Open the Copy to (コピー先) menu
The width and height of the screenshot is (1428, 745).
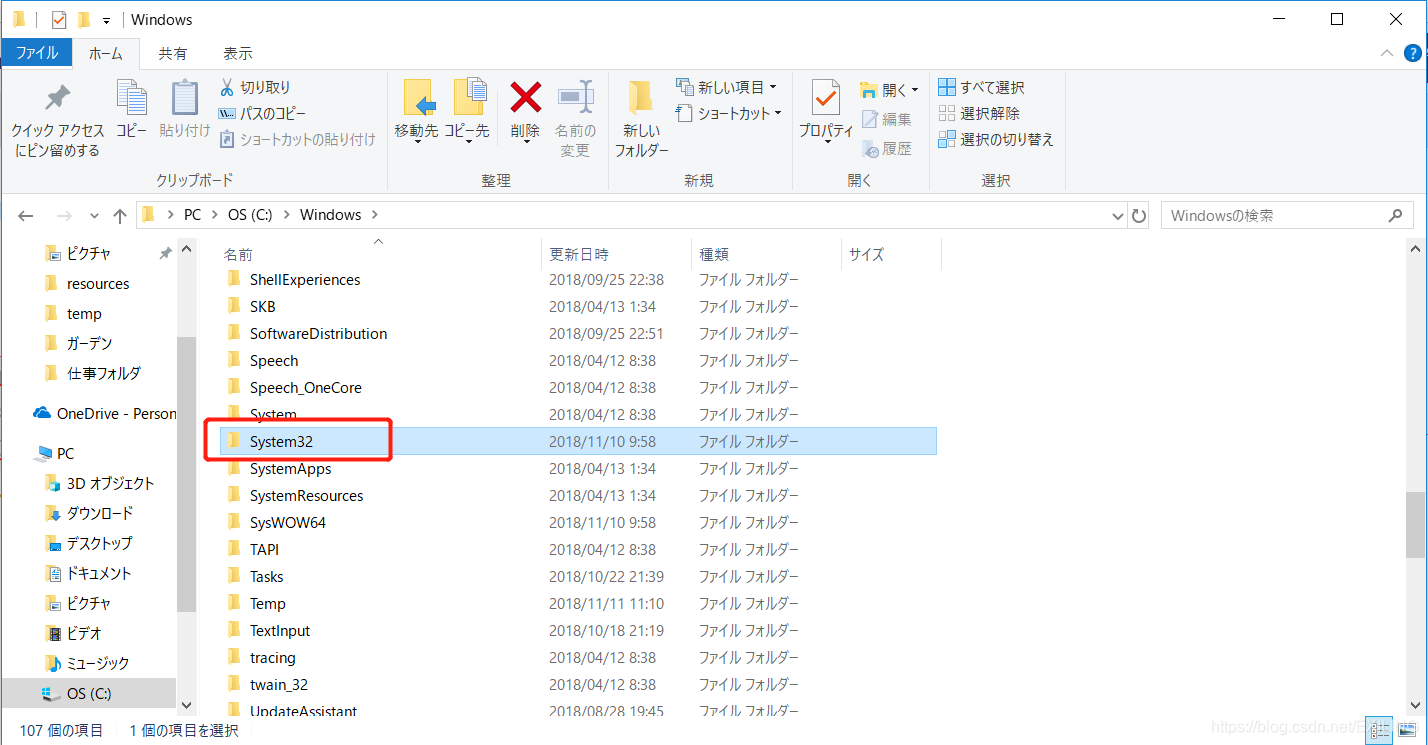click(467, 110)
